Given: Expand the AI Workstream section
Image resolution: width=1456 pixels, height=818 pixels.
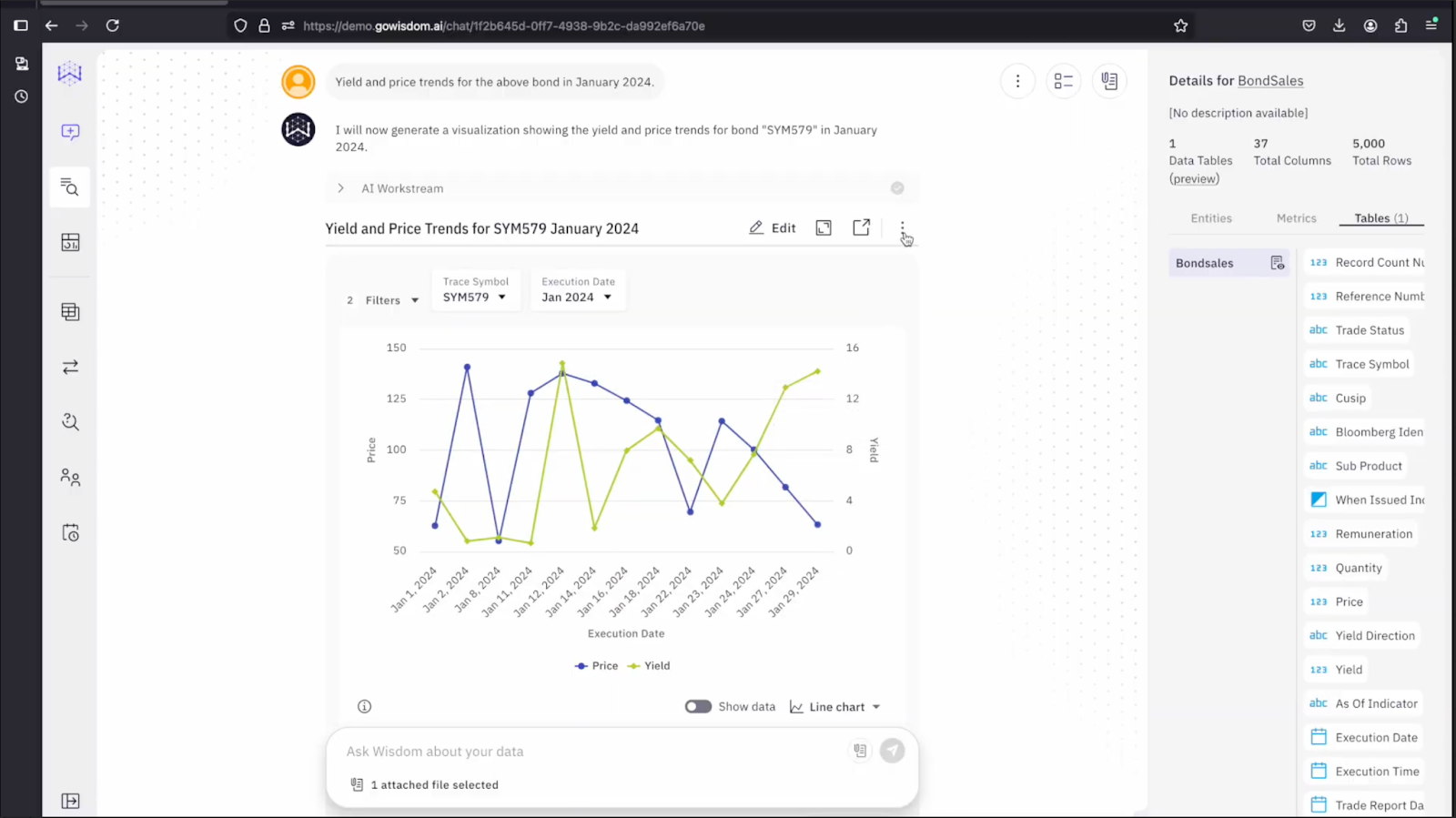Looking at the screenshot, I should (340, 188).
